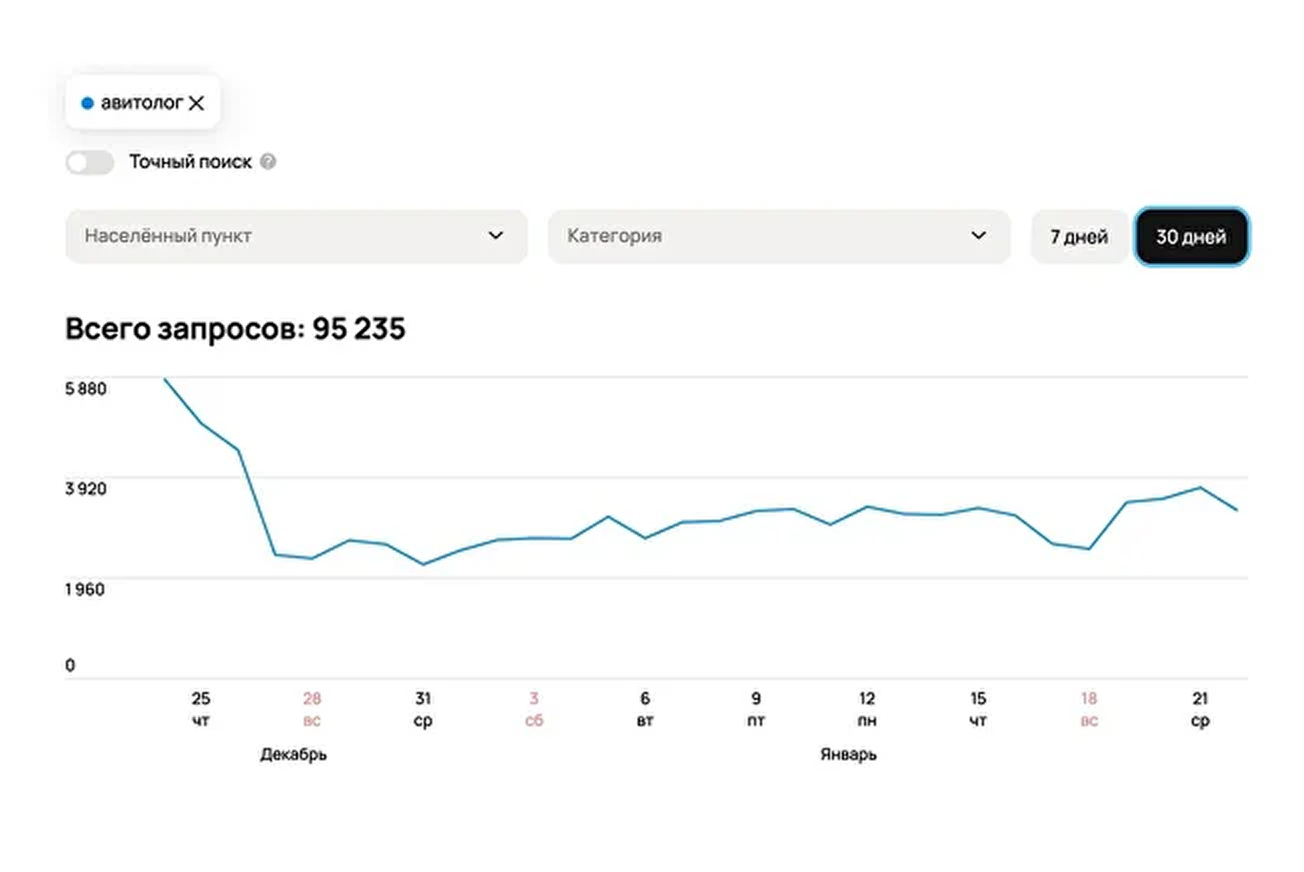Click the «Всего запросов: 95 235» heading
1304x872 pixels.
click(x=234, y=328)
